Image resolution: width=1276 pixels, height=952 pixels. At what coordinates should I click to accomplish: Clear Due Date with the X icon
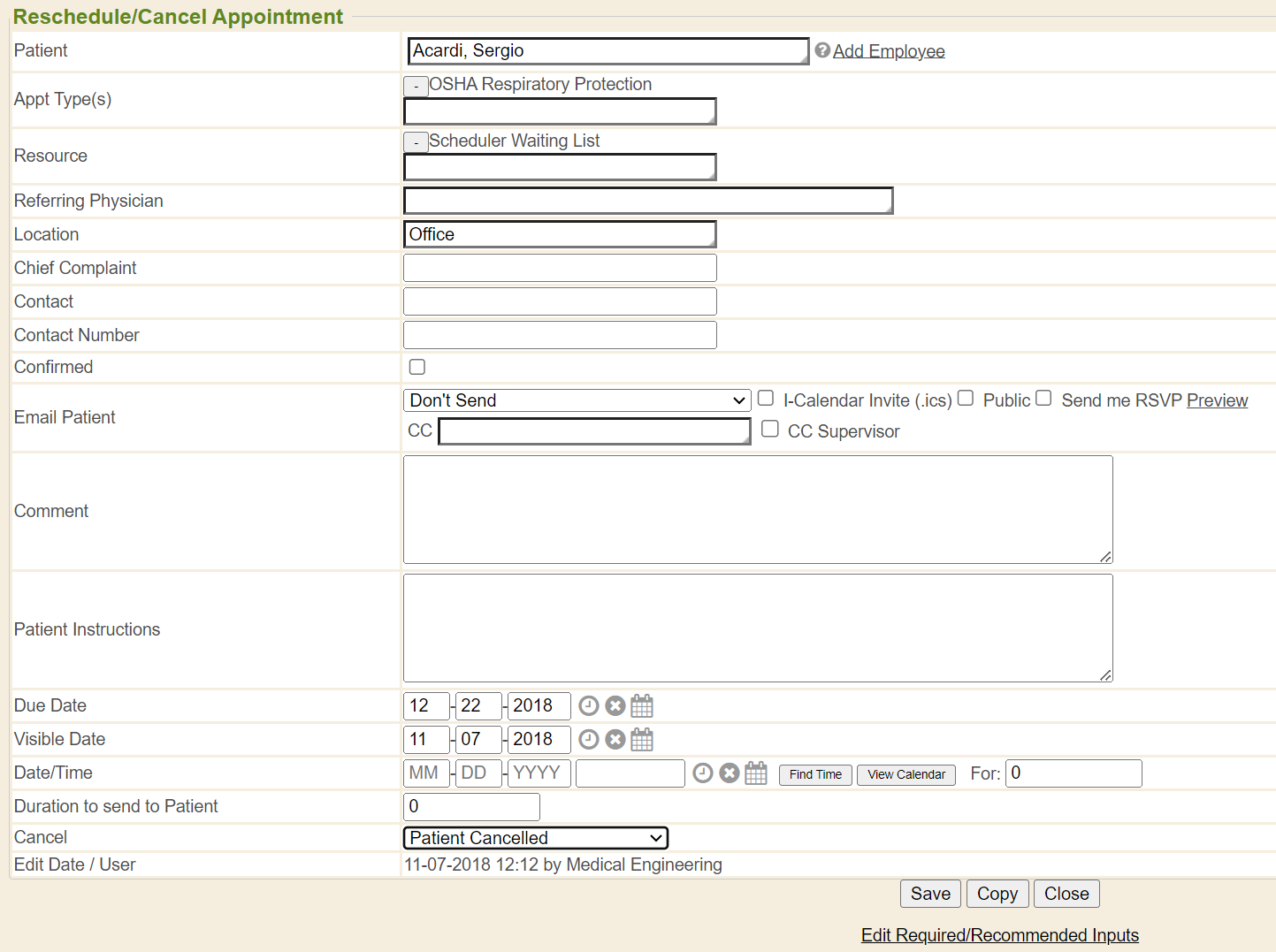coord(615,706)
